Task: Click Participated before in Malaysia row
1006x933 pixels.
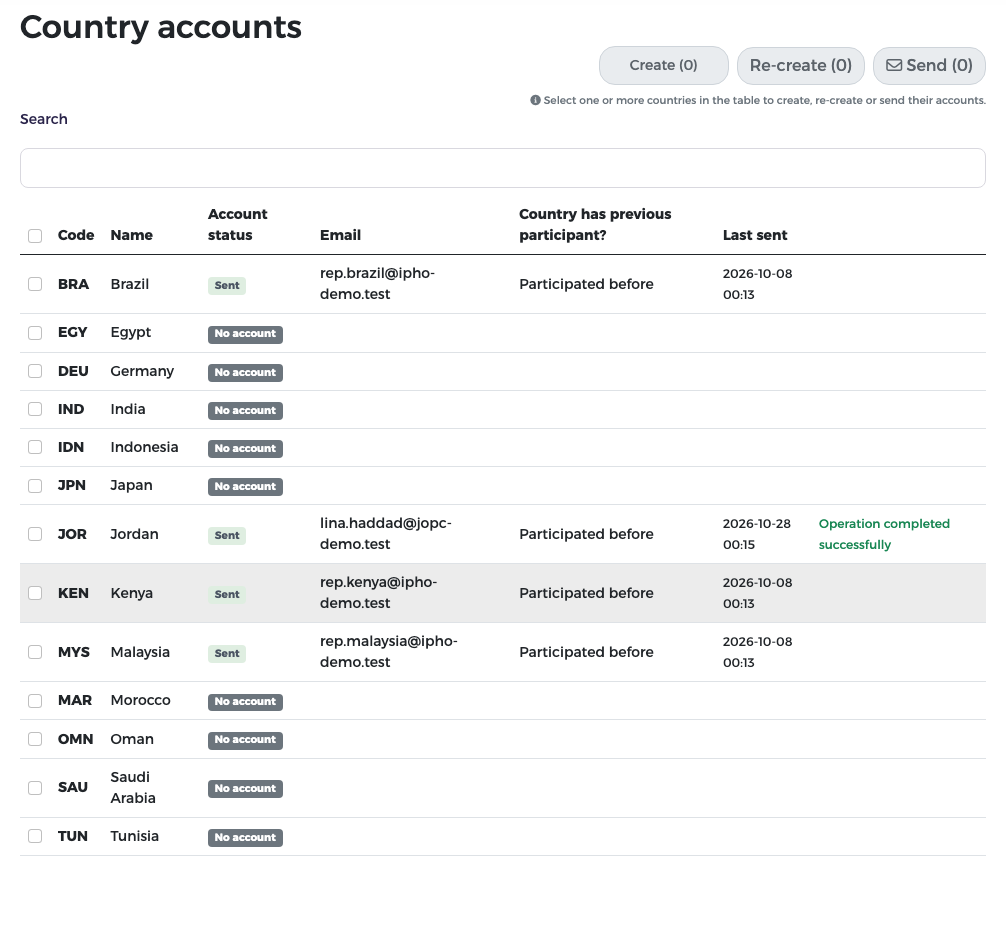Action: click(x=586, y=653)
